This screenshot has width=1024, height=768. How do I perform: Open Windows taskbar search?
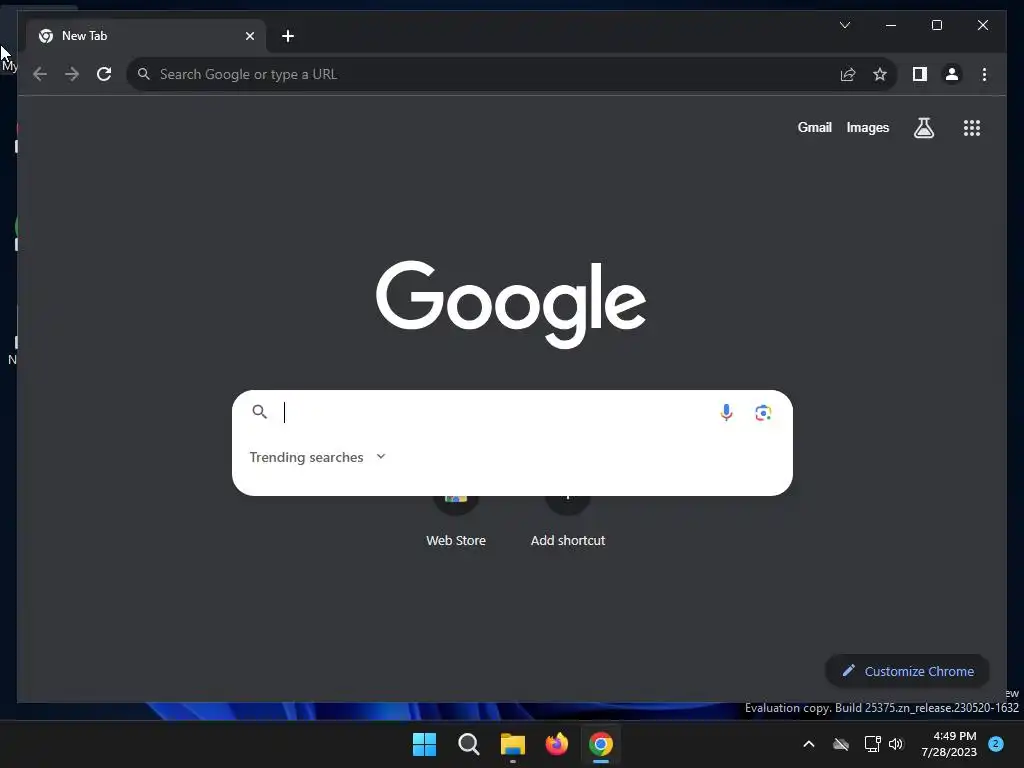pyautogui.click(x=468, y=744)
